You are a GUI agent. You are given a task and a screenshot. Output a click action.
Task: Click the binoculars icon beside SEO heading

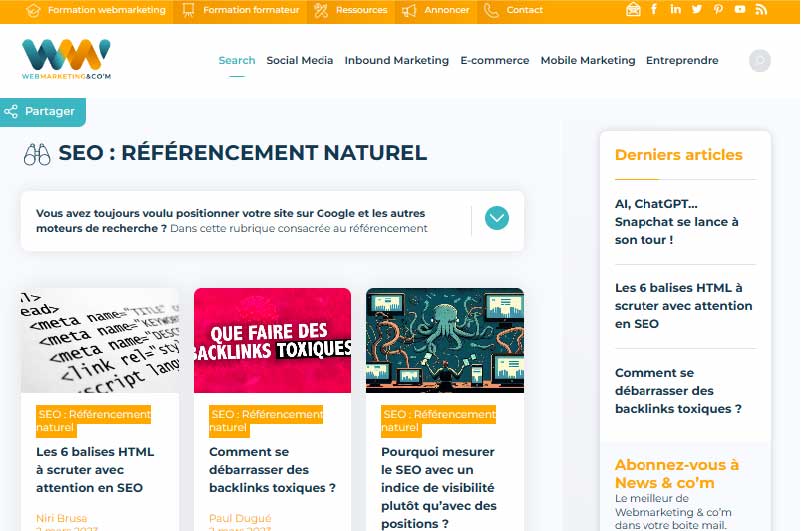click(37, 154)
